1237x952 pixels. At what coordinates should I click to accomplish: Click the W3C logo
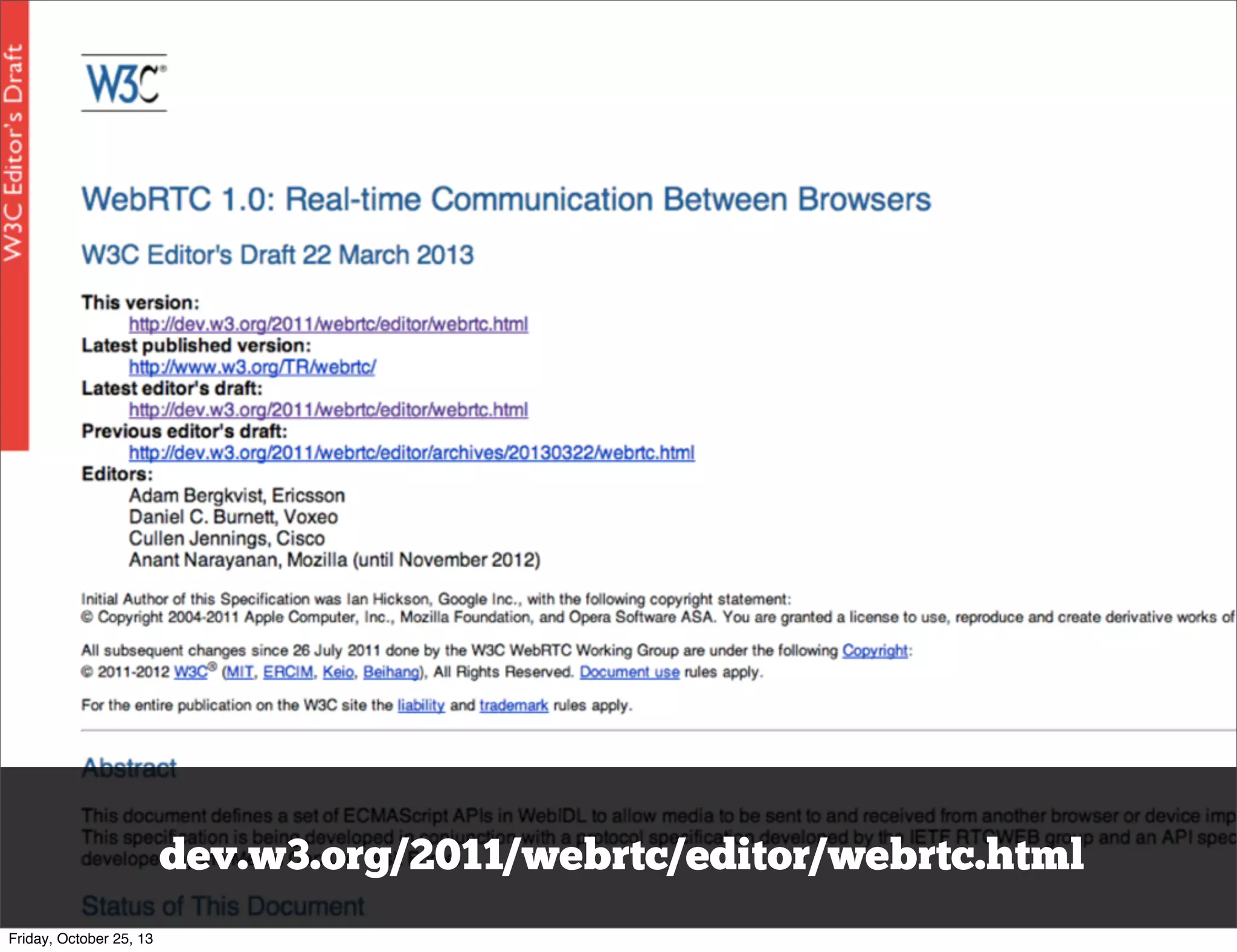(124, 83)
